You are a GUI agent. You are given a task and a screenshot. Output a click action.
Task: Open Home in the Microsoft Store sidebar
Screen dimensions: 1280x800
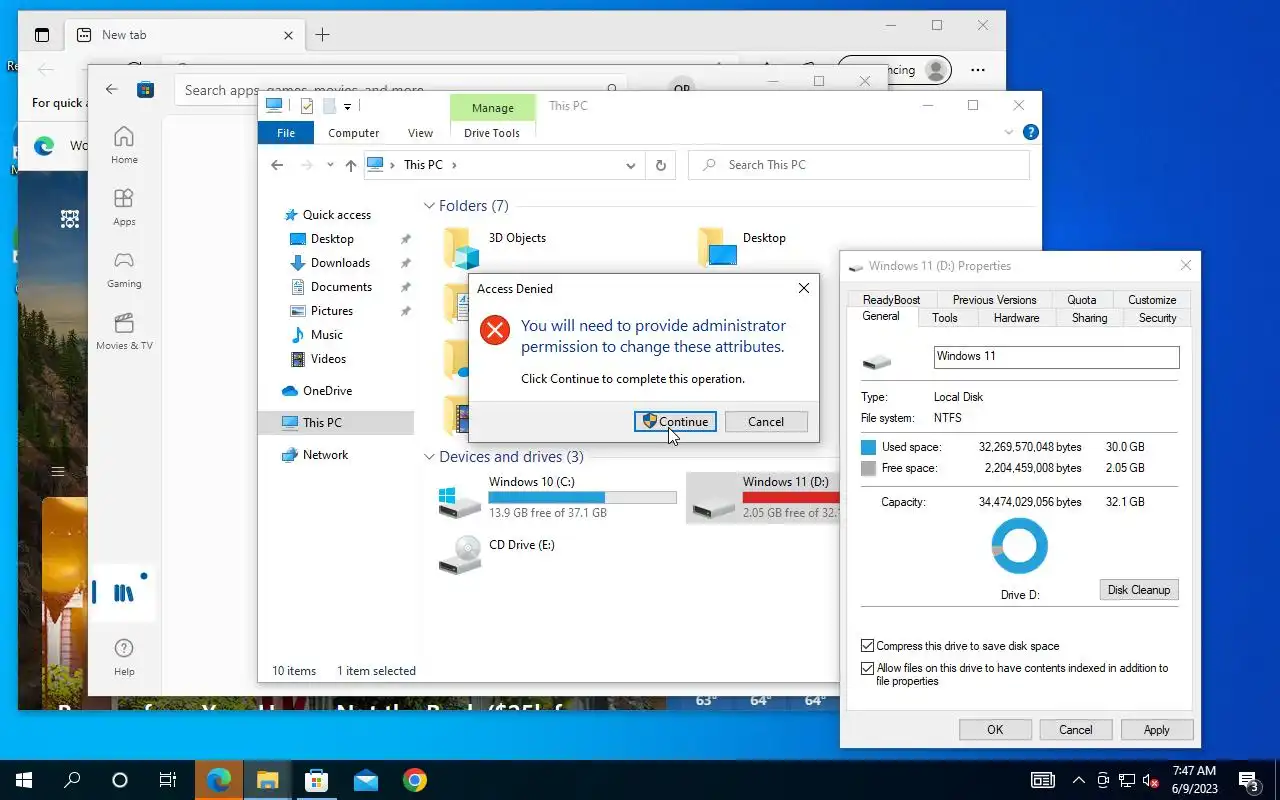124,145
